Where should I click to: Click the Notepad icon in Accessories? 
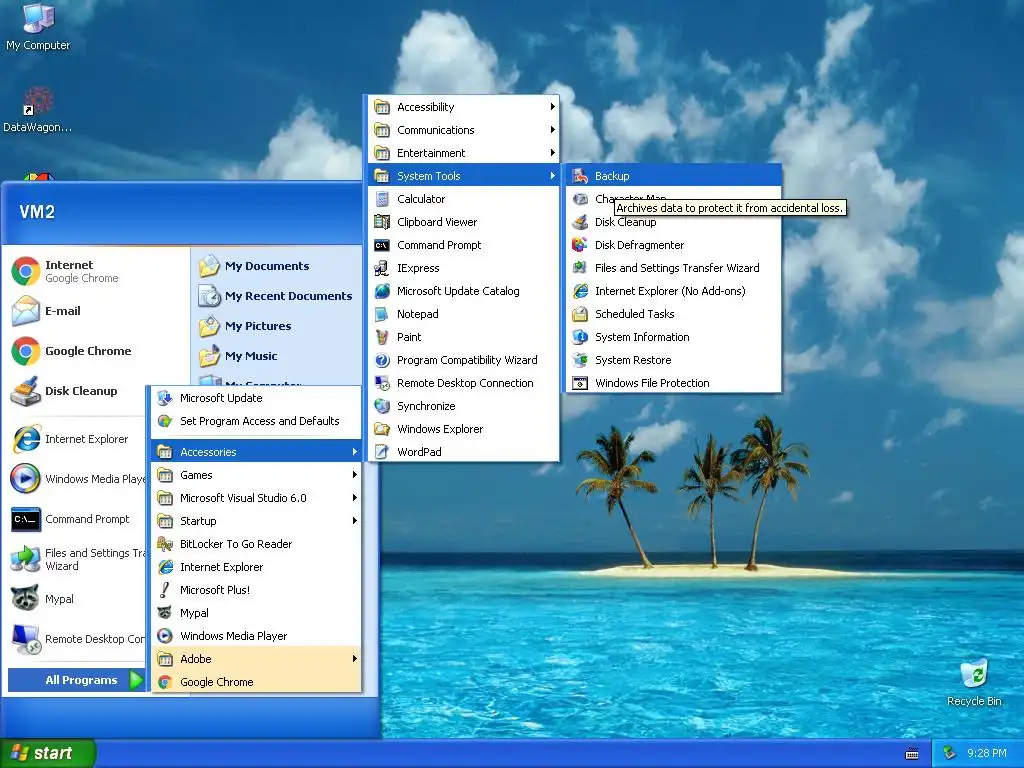pyautogui.click(x=382, y=314)
